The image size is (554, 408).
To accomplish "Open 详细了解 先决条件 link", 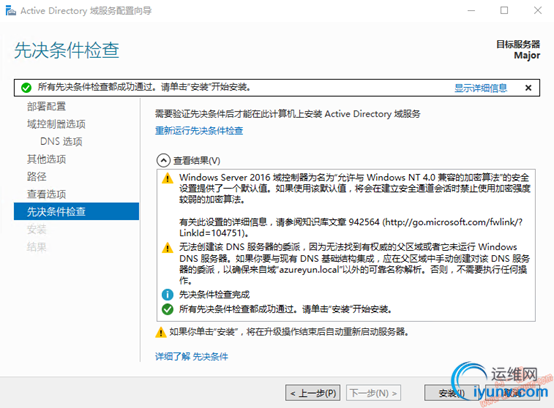I will coord(191,357).
